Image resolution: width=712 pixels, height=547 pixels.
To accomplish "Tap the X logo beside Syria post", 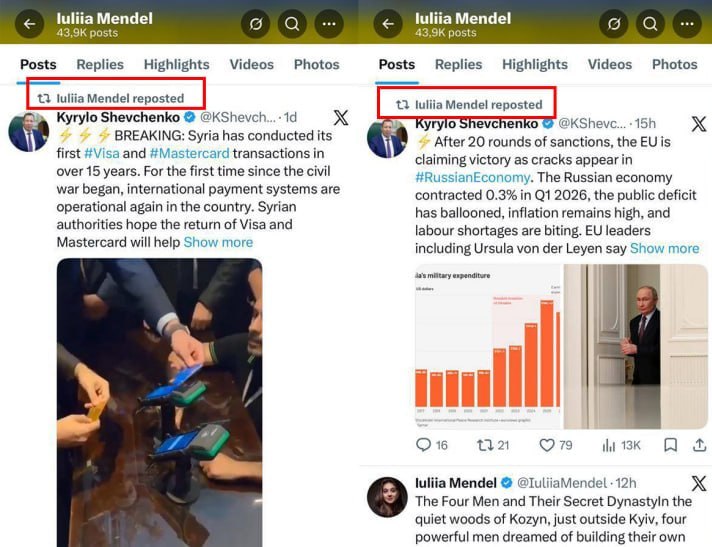I will (x=341, y=118).
